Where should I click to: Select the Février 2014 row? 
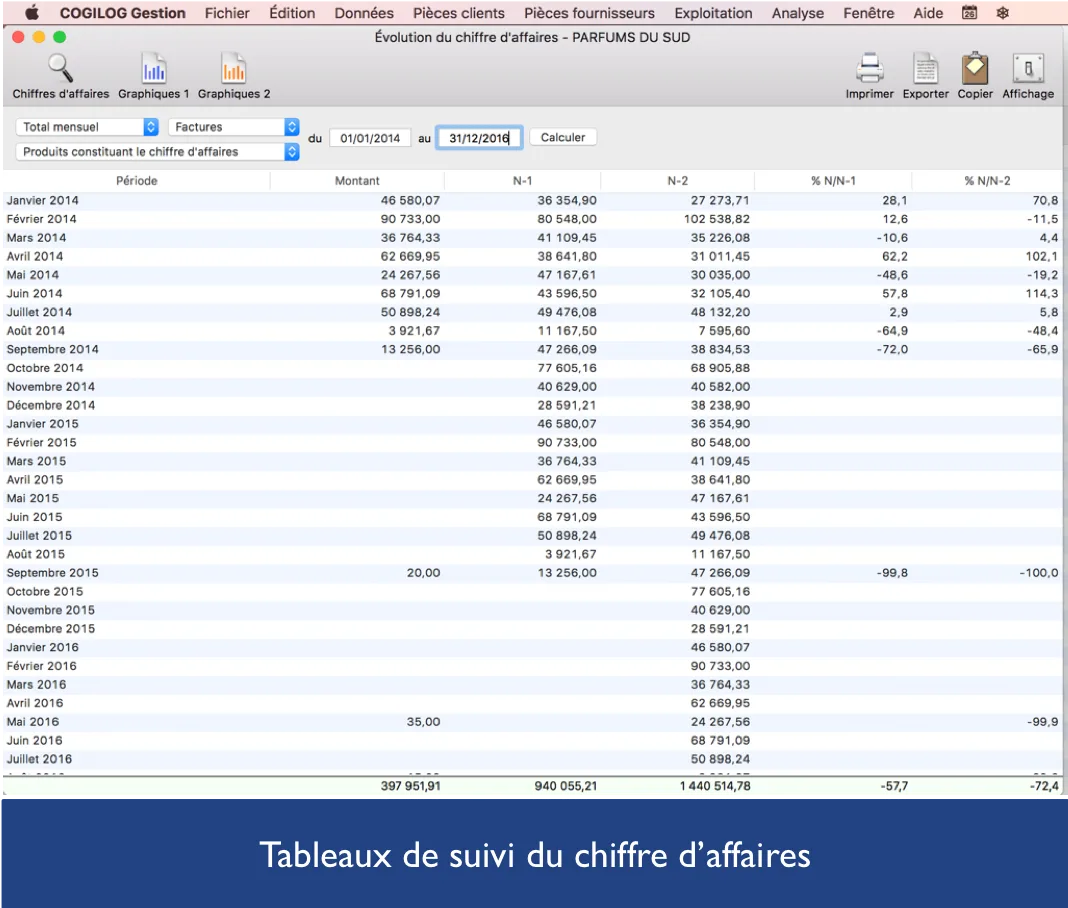533,219
